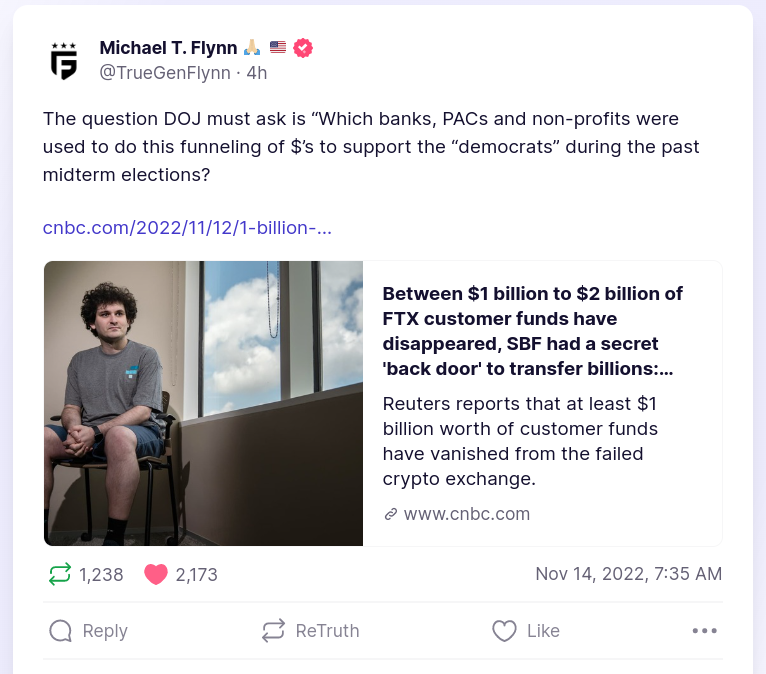Click the Michael T. Flynn profile avatar

point(64,60)
